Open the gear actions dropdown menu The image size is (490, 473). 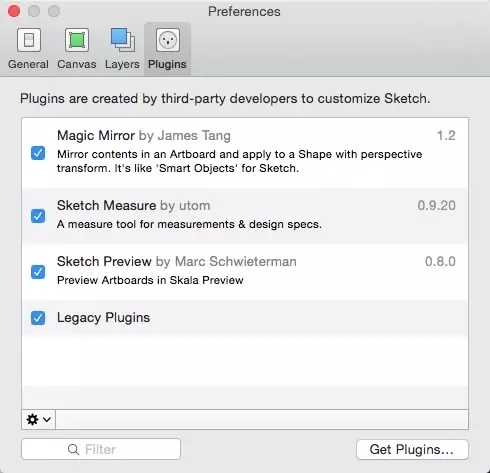[x=39, y=419]
